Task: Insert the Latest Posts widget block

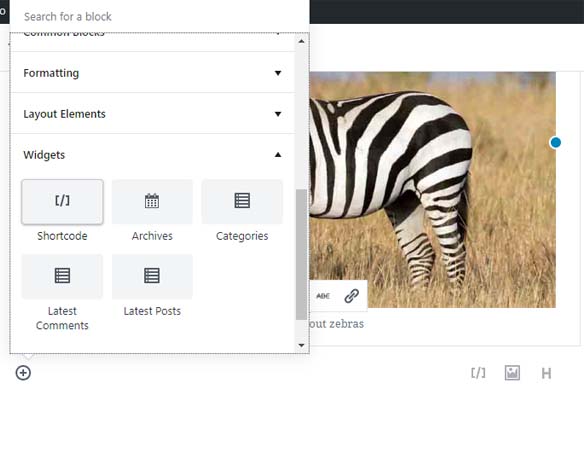Action: coord(152,286)
